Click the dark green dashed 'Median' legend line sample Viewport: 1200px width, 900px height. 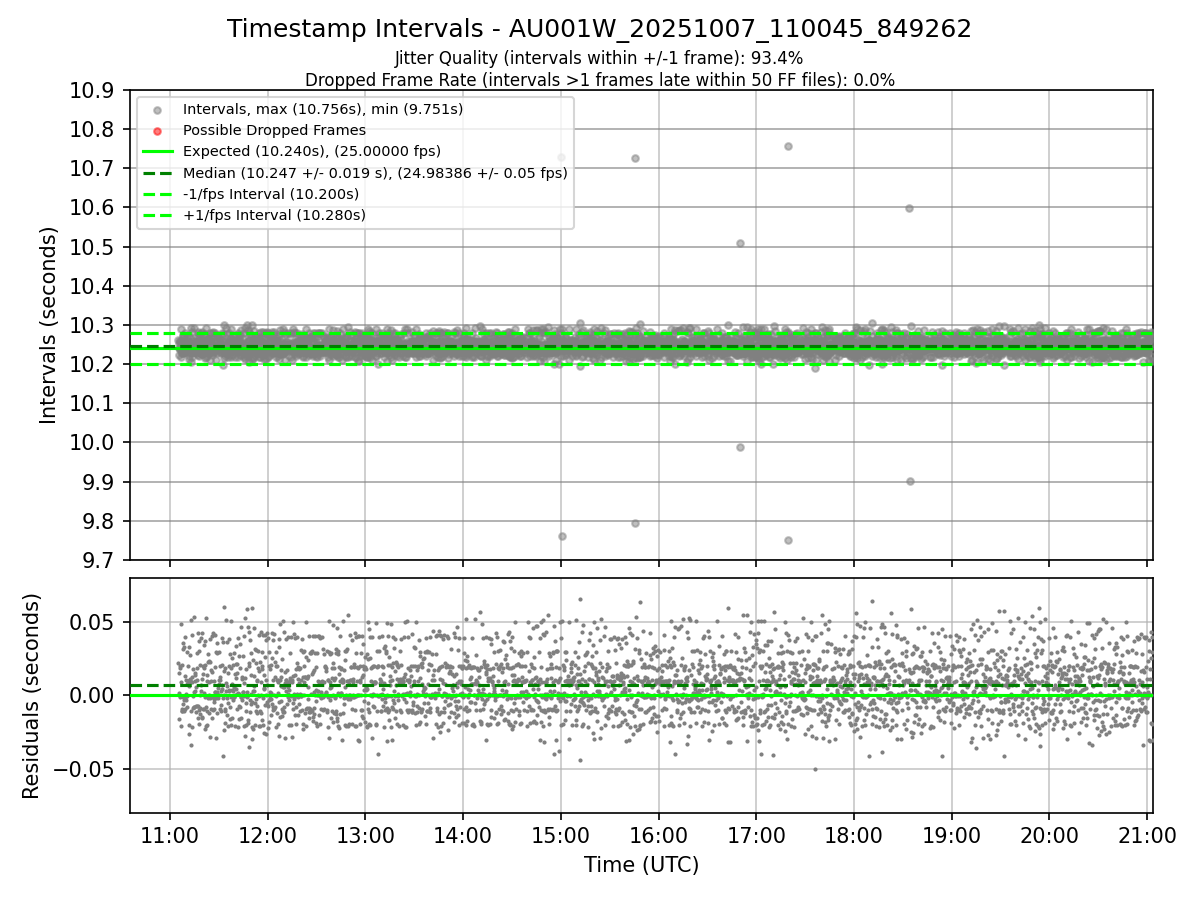(x=157, y=173)
